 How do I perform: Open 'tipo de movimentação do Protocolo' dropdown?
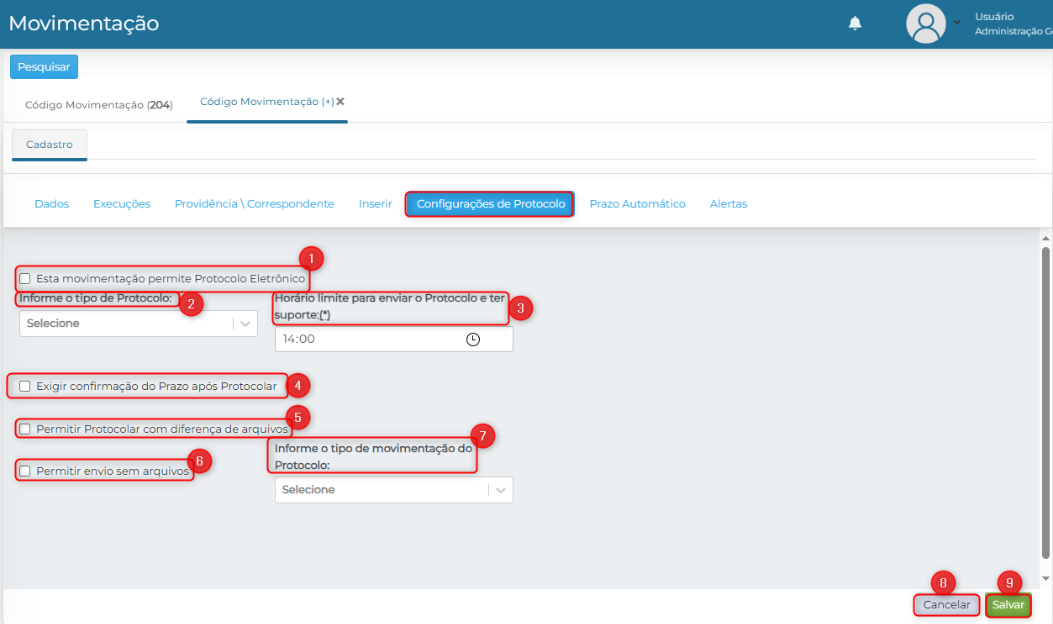(394, 490)
